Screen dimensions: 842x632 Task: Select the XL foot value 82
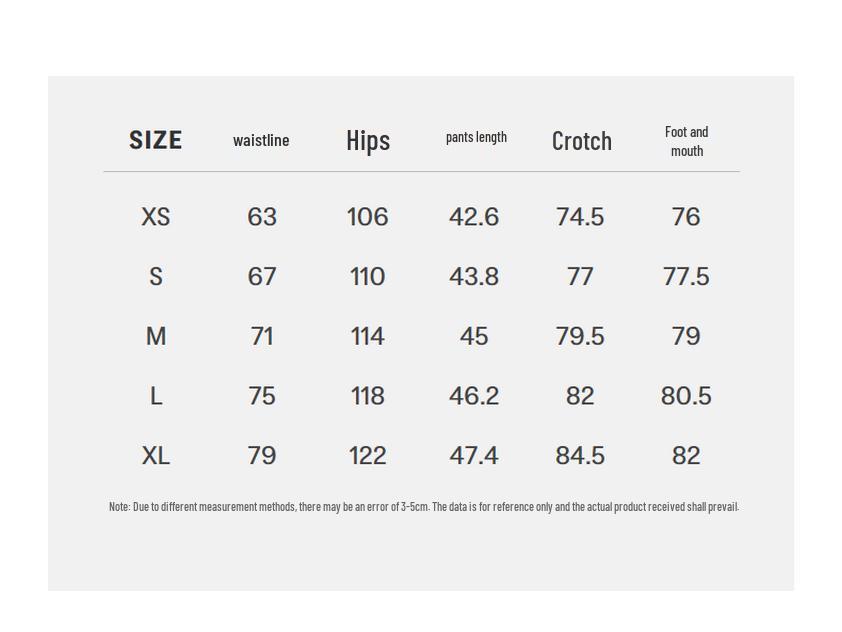(686, 456)
